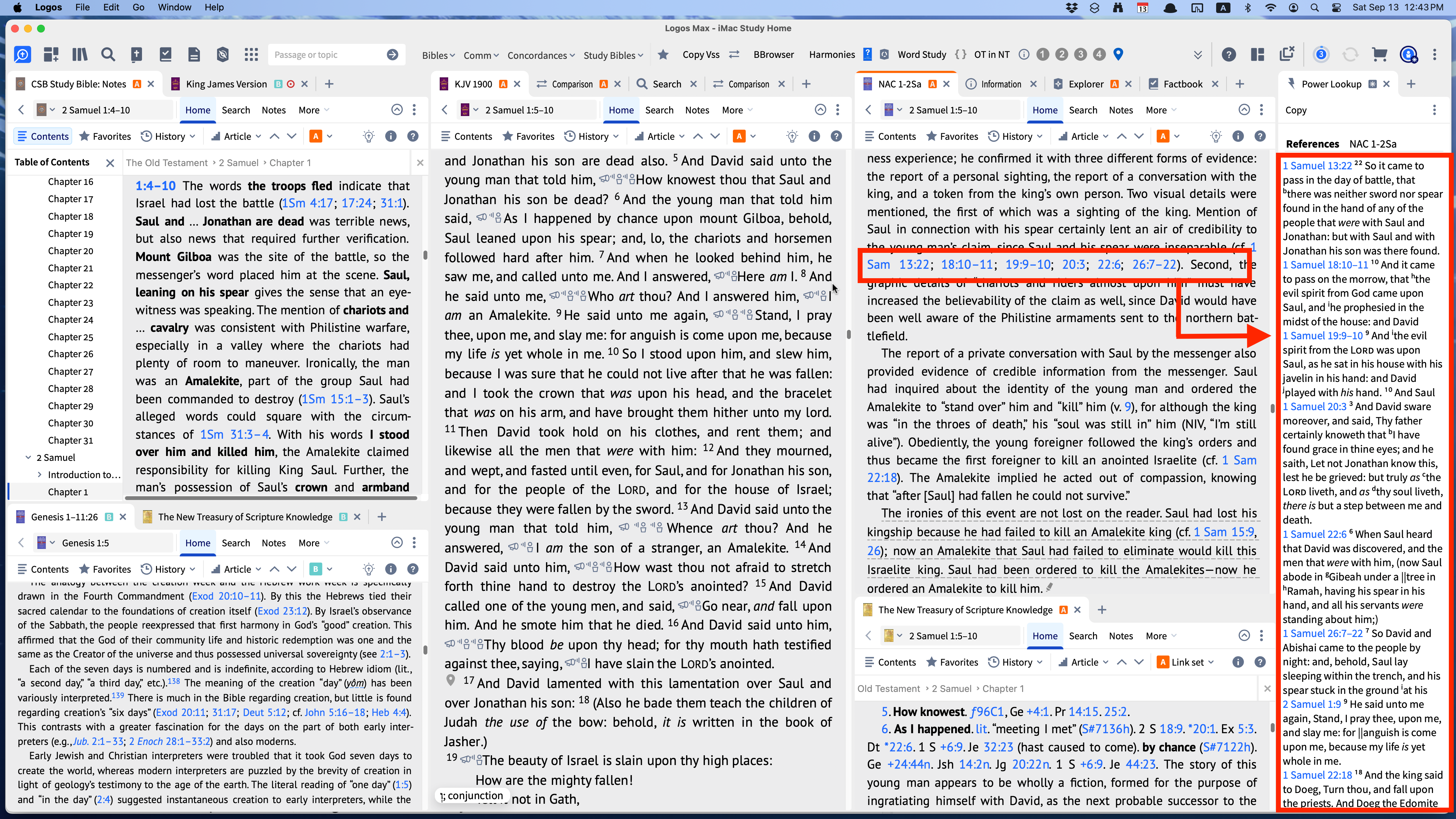The height and width of the screenshot is (819, 1456).
Task: Open the Window menu in menu bar
Action: 174,7
